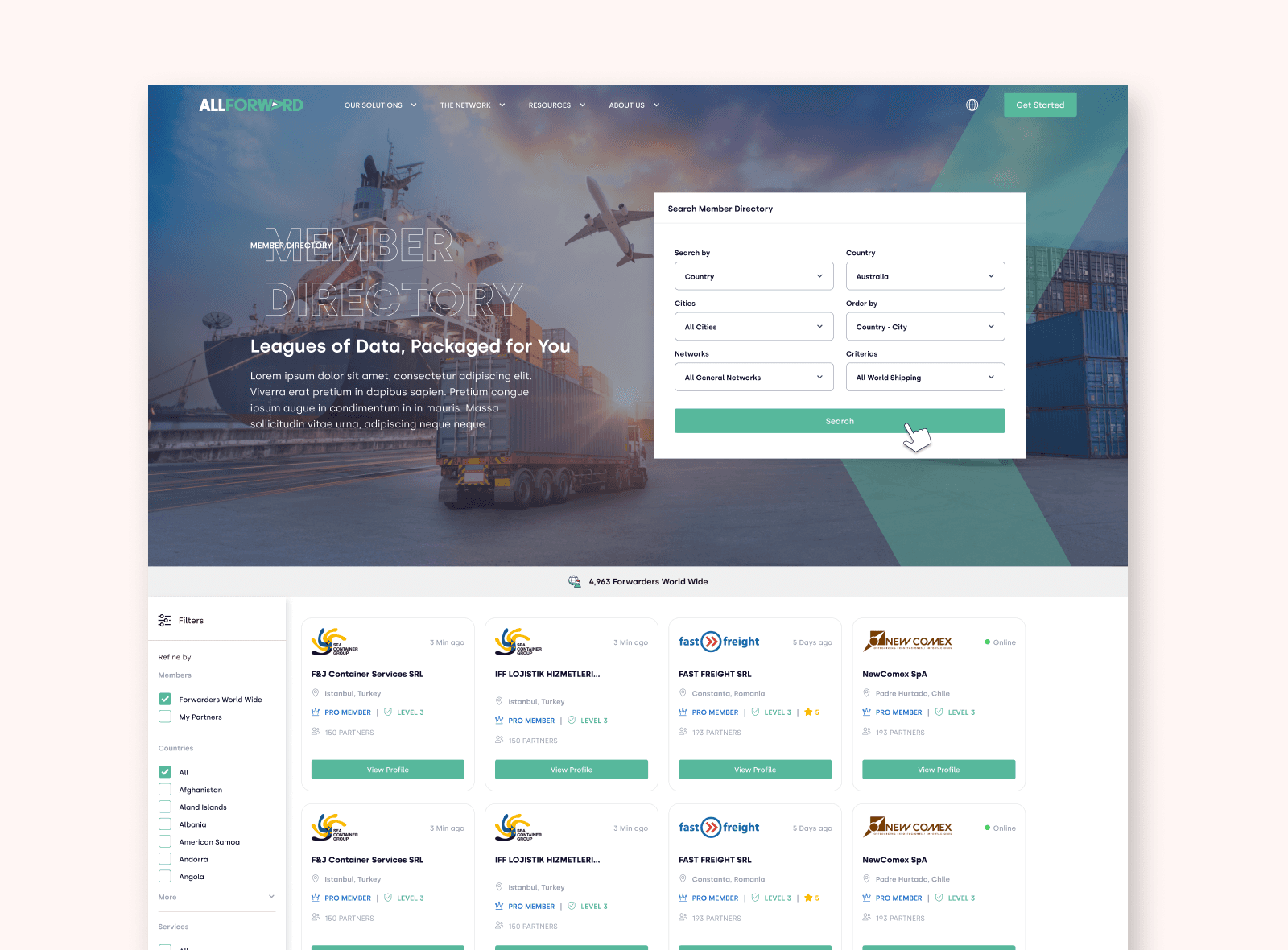Click second-row NewComex SpA title

[894, 860]
